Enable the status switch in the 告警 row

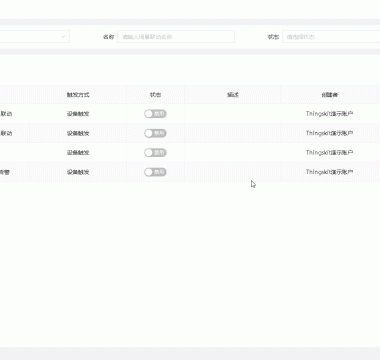pos(155,172)
